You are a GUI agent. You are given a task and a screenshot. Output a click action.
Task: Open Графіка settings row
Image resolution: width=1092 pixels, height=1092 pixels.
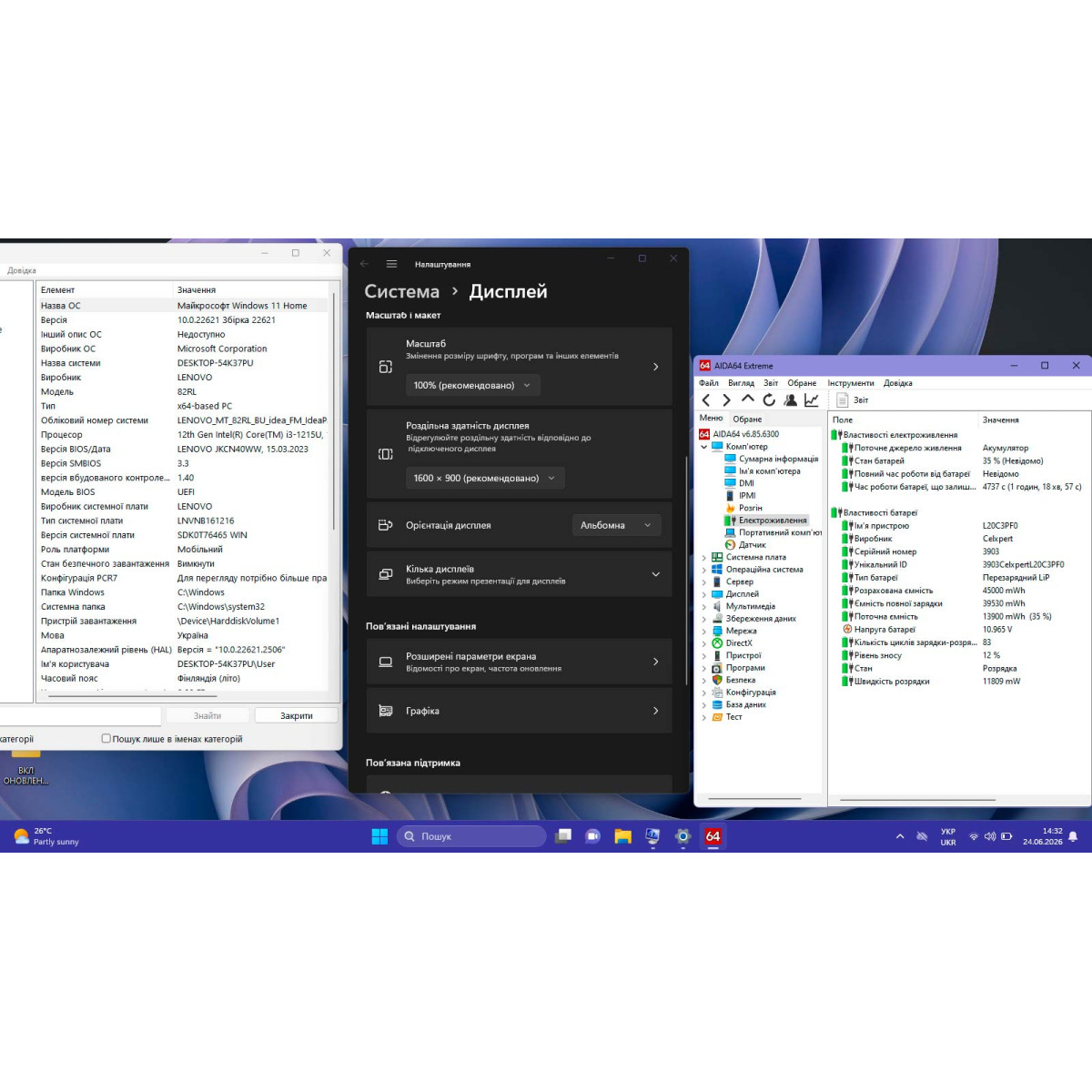(520, 711)
